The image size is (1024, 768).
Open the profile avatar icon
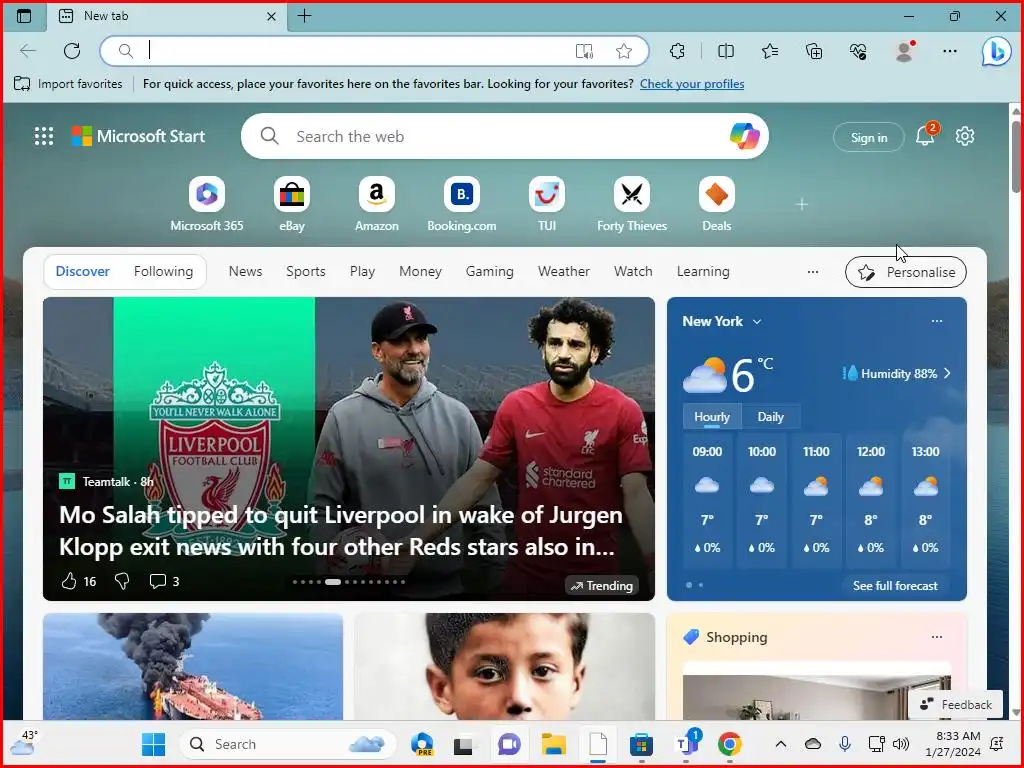904,51
